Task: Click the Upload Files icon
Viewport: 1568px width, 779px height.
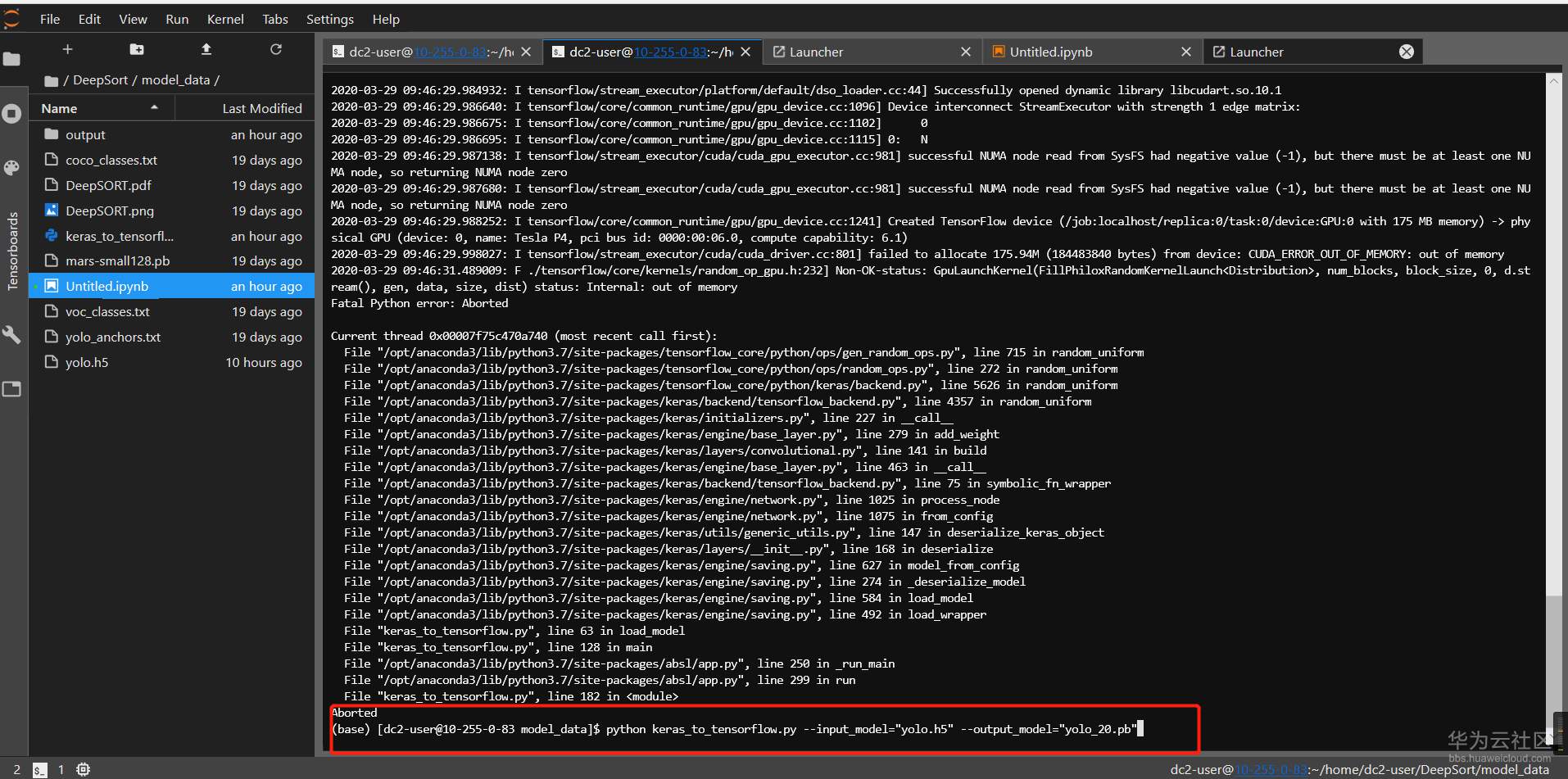Action: point(206,50)
